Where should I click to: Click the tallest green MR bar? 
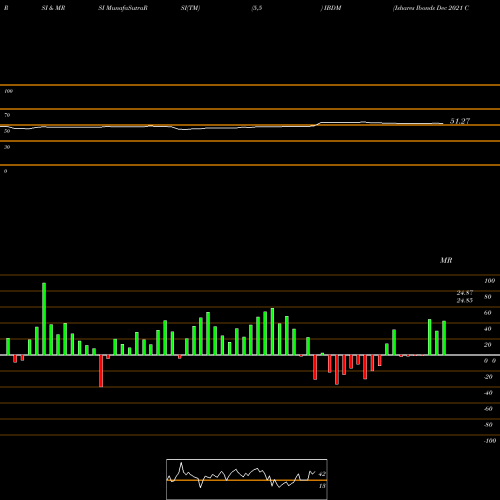pos(44,319)
